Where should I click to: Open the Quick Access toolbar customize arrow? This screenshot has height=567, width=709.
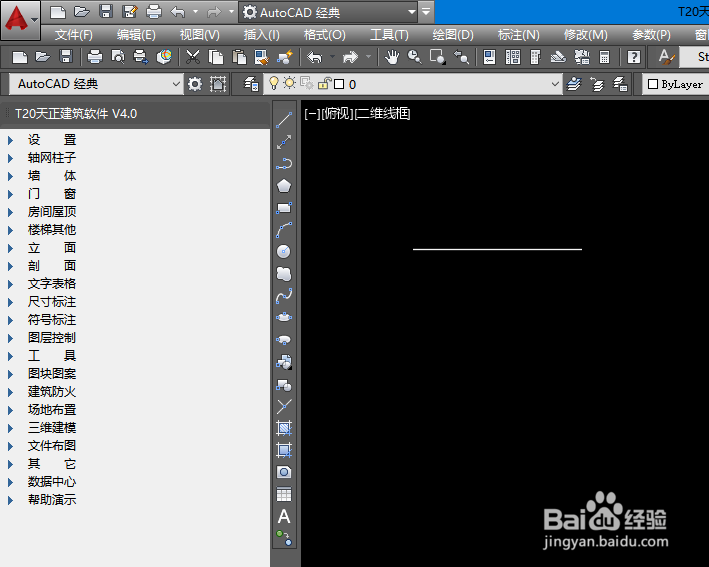426,12
